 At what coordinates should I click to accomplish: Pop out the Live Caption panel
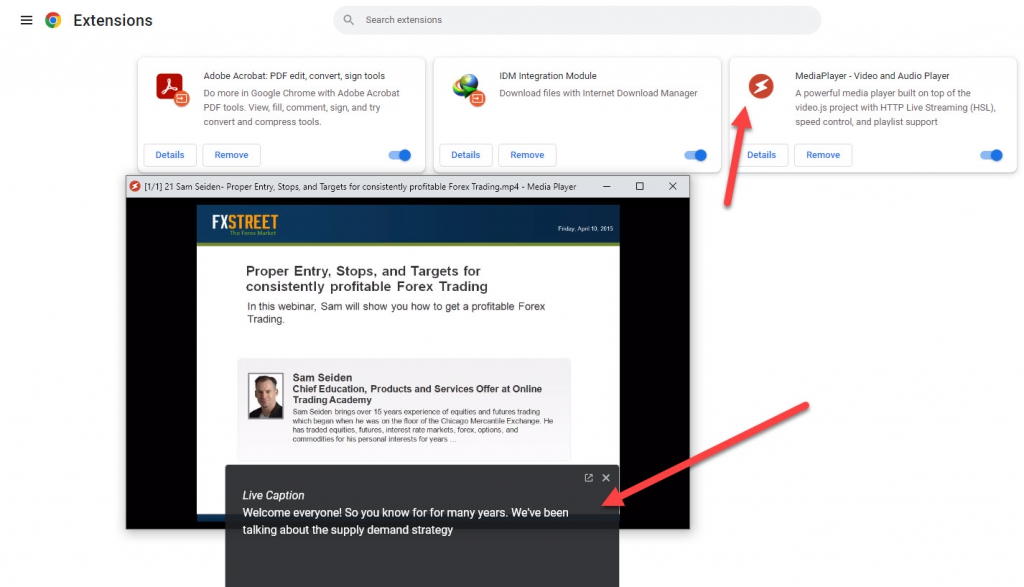(x=588, y=478)
